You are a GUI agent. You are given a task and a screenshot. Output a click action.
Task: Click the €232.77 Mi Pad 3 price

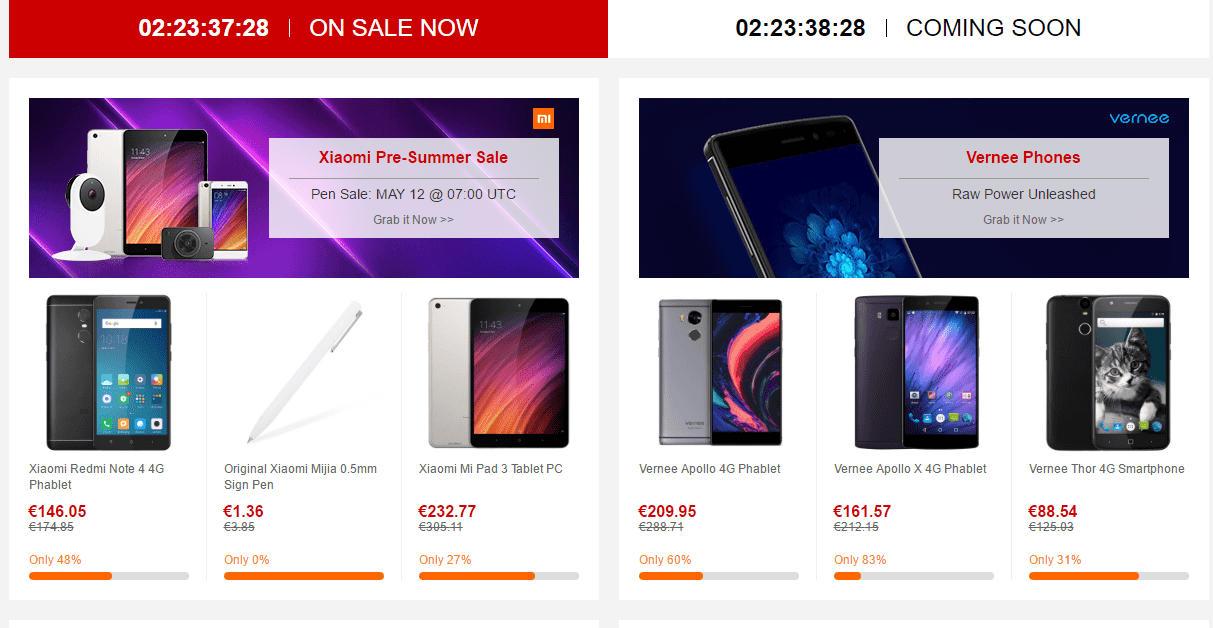(447, 511)
